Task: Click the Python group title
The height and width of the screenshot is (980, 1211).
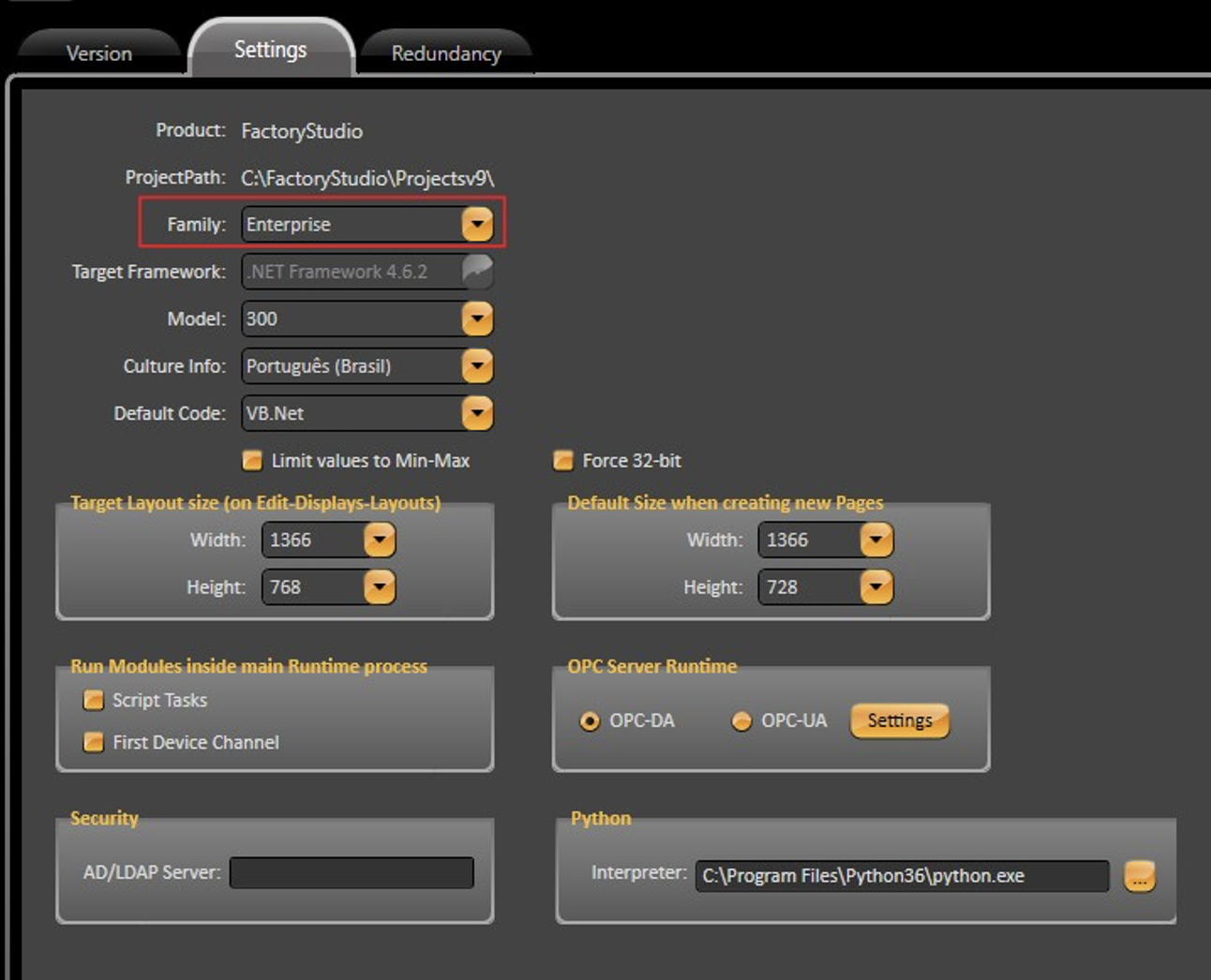Action: point(601,818)
